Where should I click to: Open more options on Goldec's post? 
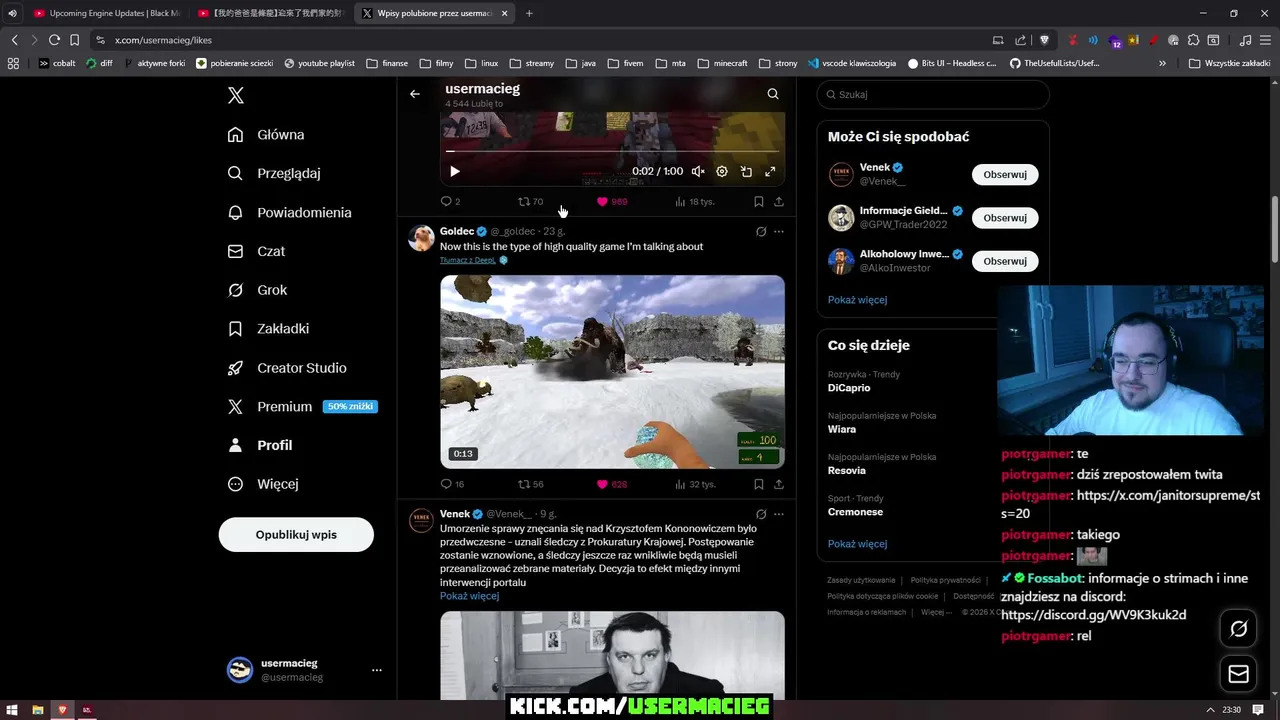click(x=779, y=231)
